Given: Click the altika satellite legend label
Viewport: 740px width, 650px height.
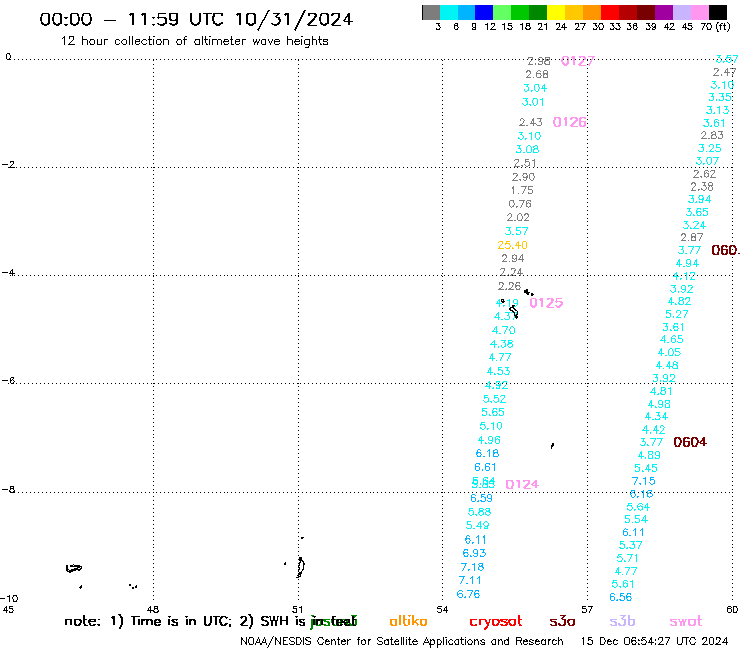Looking at the screenshot, I should point(408,621).
